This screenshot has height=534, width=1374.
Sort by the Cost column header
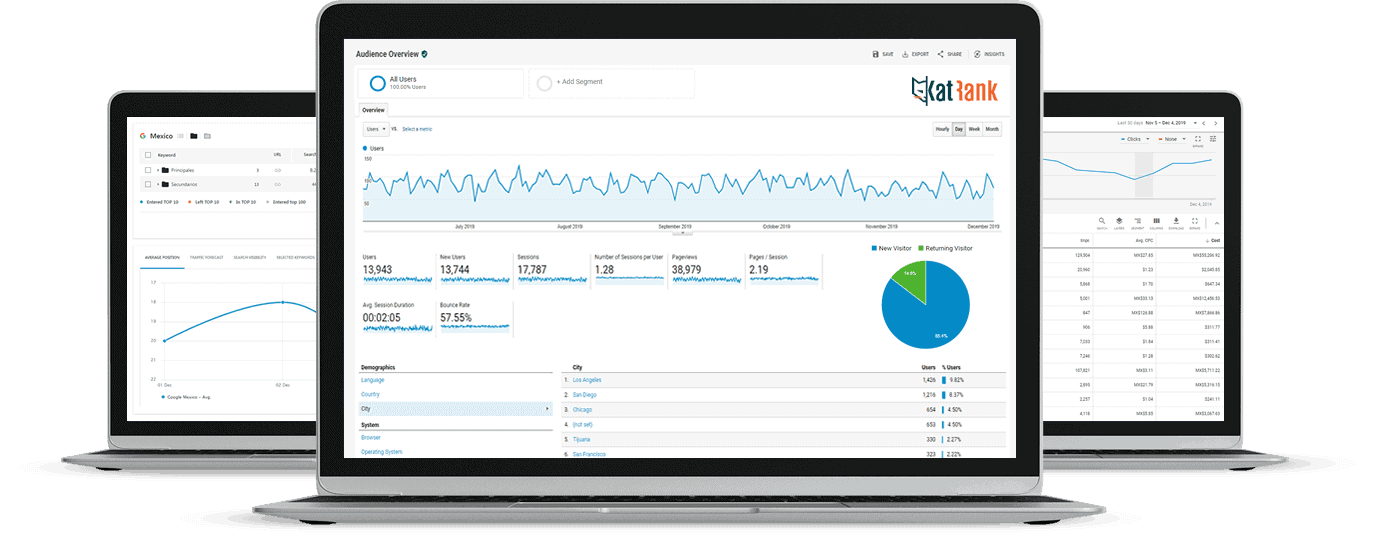[1213, 240]
